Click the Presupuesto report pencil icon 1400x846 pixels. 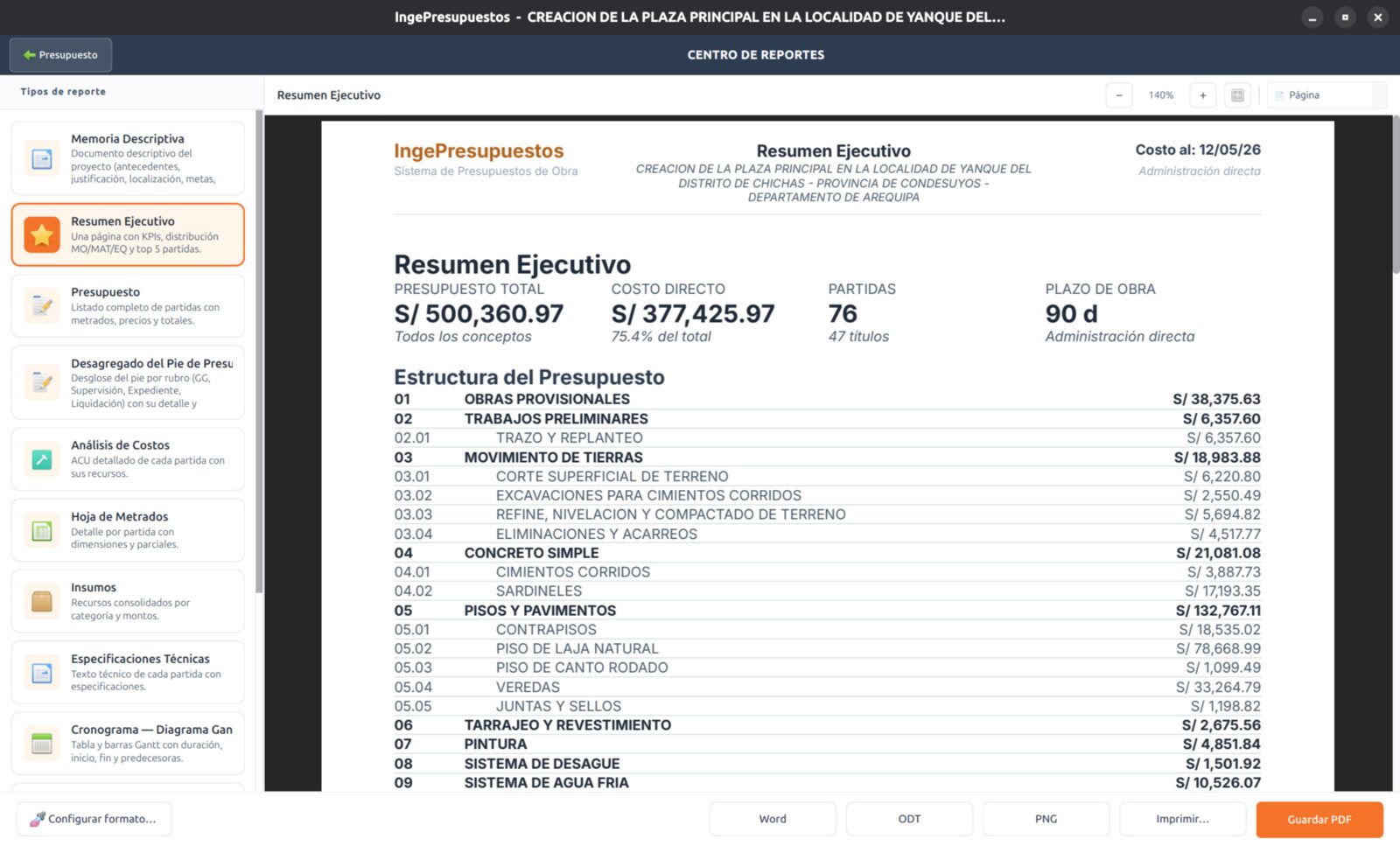coord(42,305)
